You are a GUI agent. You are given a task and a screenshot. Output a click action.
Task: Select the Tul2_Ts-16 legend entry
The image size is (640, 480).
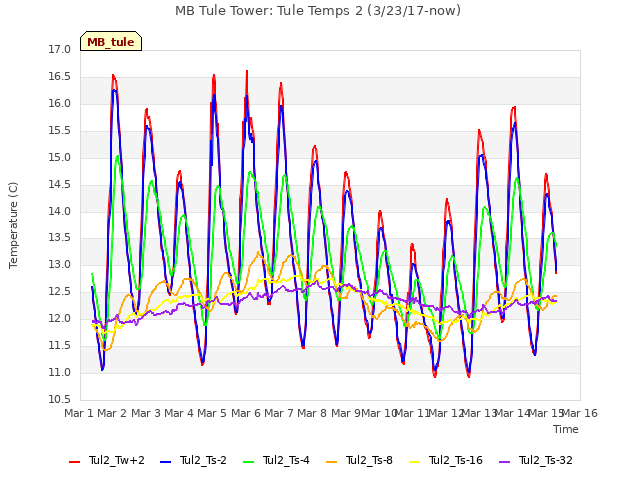pos(446,460)
